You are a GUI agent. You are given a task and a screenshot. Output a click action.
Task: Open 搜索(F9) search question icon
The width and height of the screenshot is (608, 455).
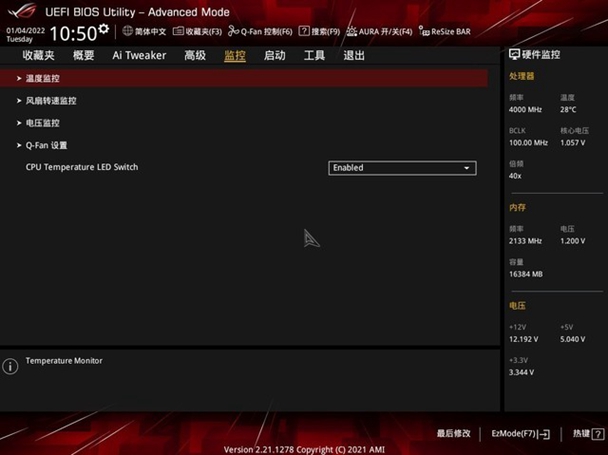point(304,31)
